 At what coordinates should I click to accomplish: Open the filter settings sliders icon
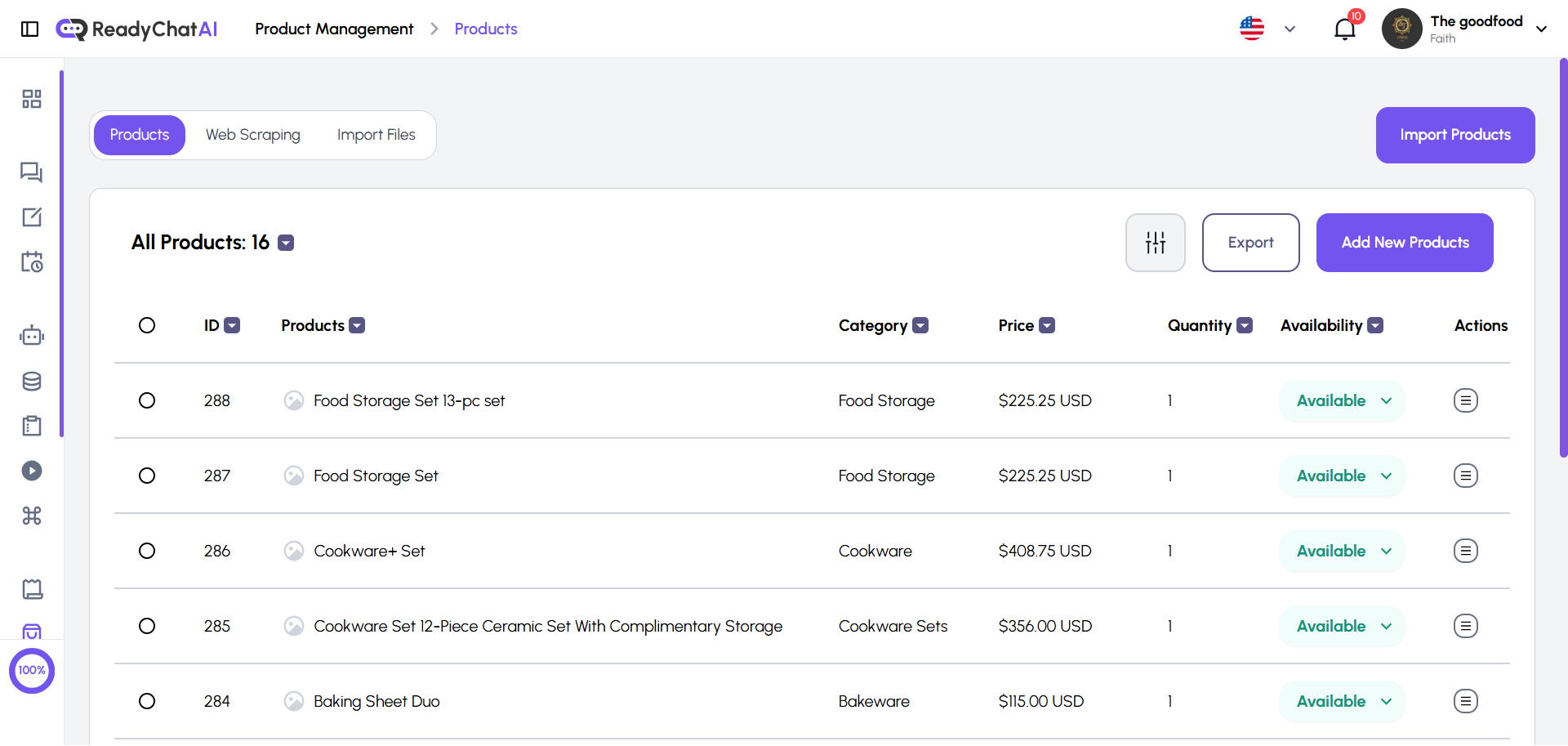point(1155,243)
